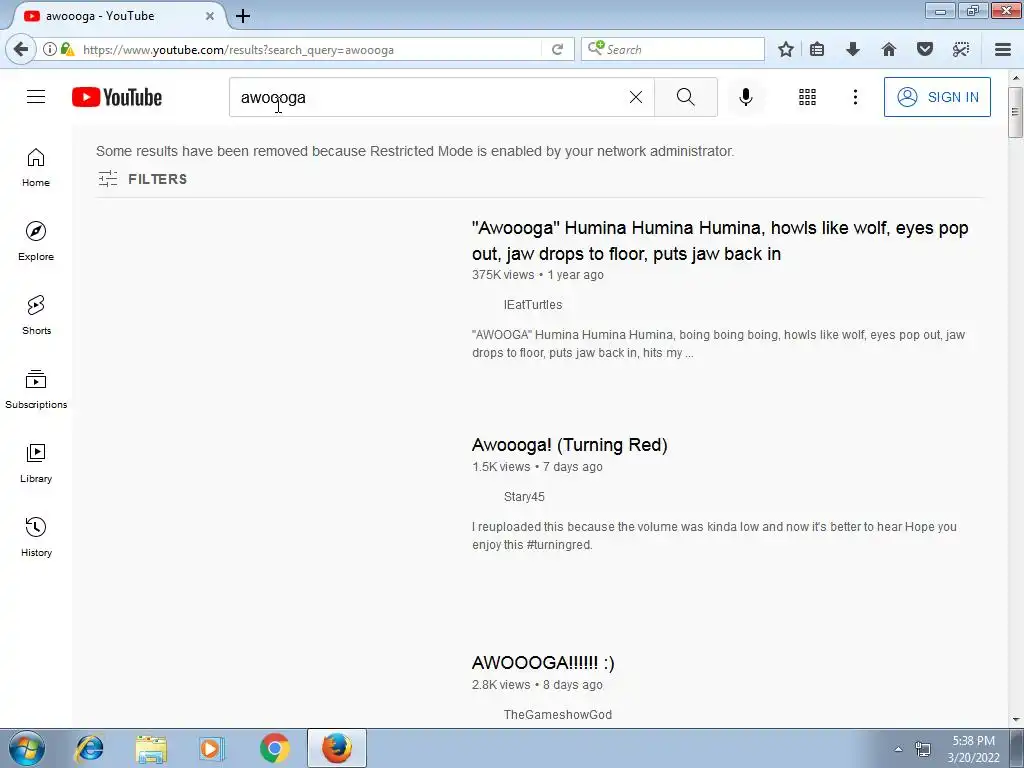
Task: Open the "Awoooga" Humina Humina video title
Action: coord(720,240)
